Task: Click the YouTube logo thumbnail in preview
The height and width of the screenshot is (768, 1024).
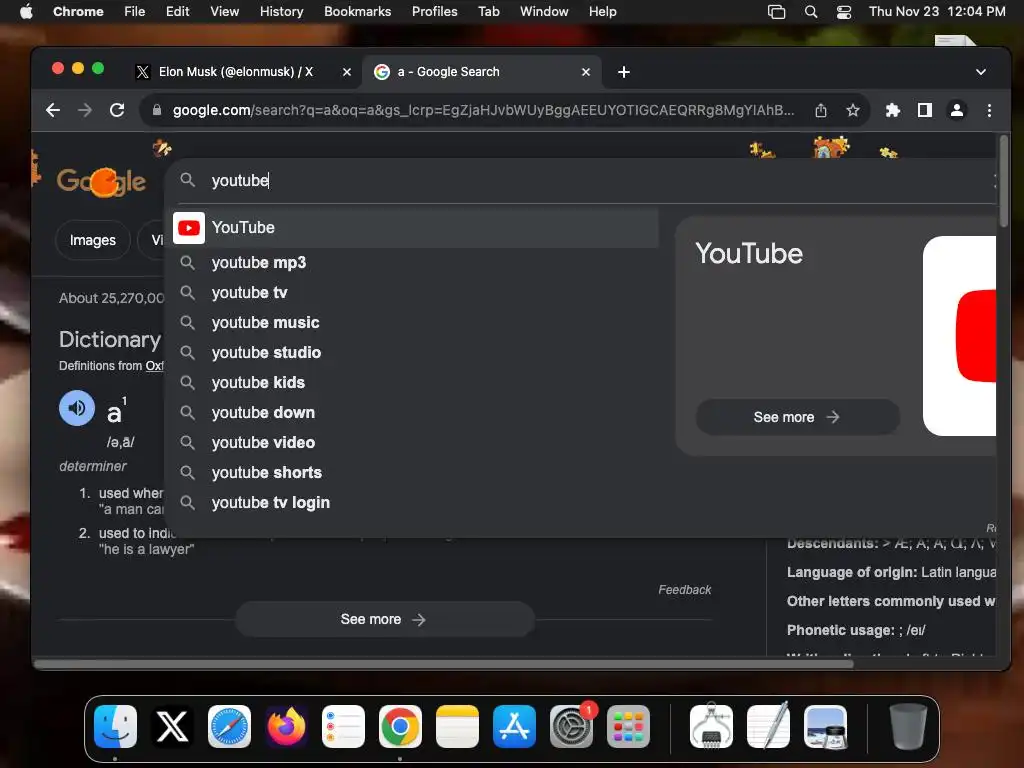Action: tap(959, 336)
